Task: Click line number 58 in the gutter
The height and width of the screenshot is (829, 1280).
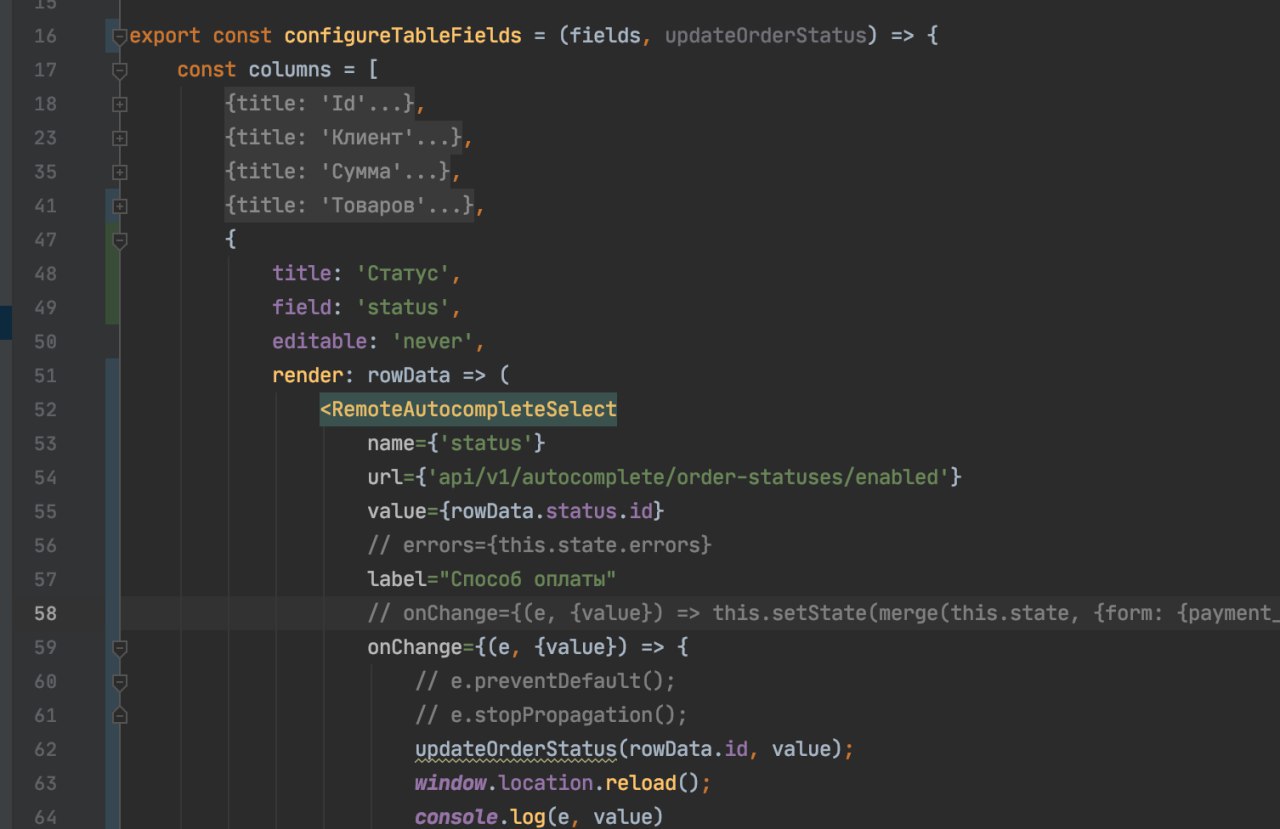Action: pos(45,614)
